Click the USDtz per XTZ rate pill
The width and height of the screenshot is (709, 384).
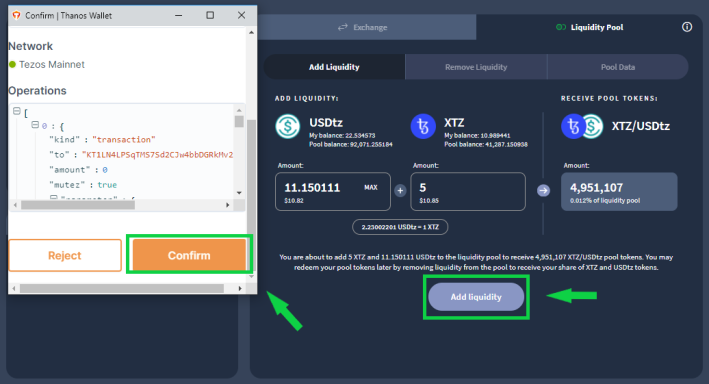(x=400, y=227)
